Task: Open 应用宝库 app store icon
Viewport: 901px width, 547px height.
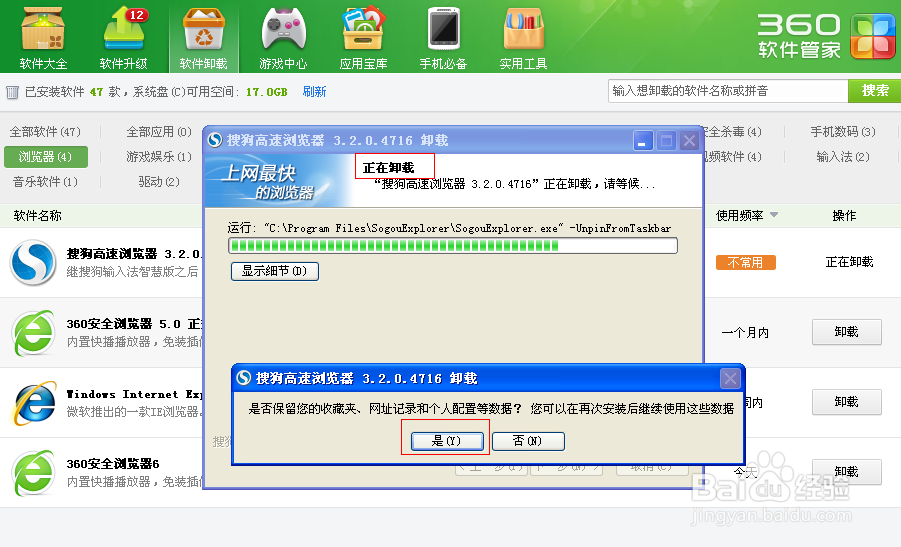Action: tap(363, 37)
